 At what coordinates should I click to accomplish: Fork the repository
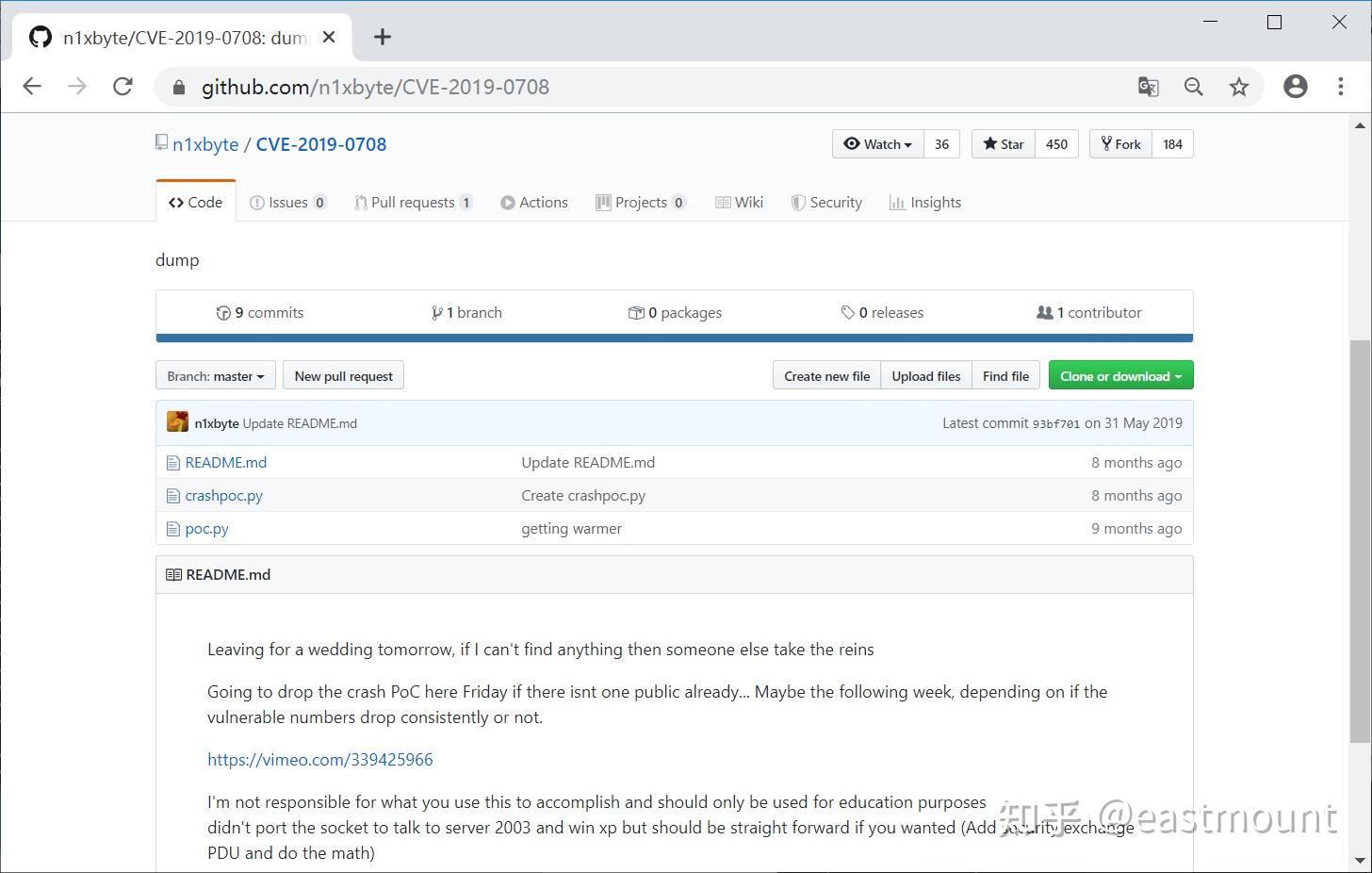pyautogui.click(x=1121, y=144)
